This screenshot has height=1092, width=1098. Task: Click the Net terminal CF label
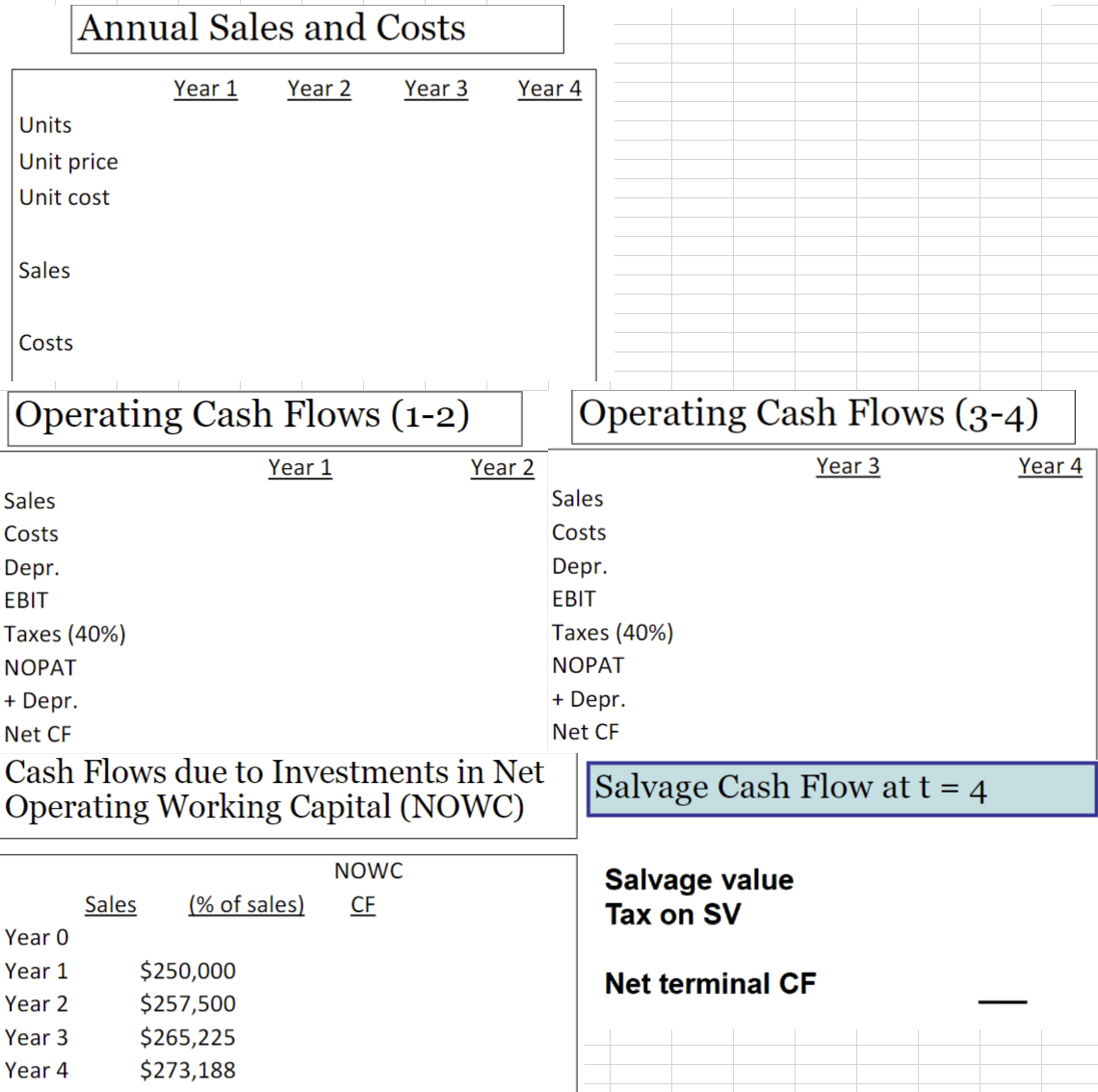click(710, 983)
